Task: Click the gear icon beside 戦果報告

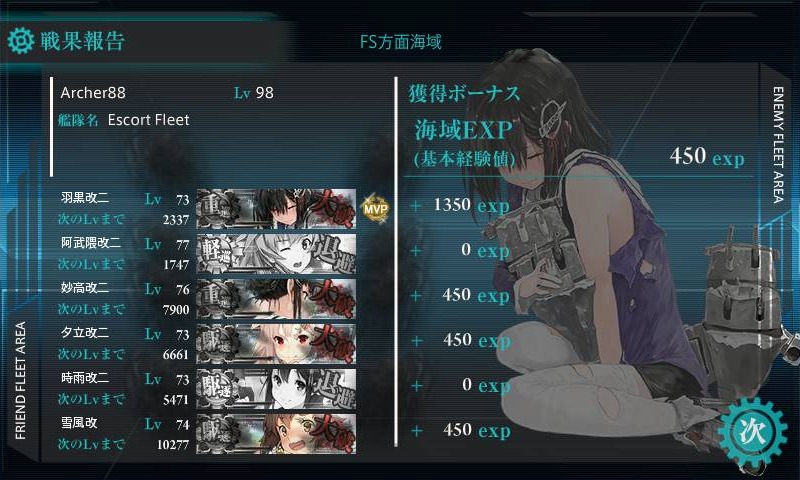Action: click(x=21, y=41)
